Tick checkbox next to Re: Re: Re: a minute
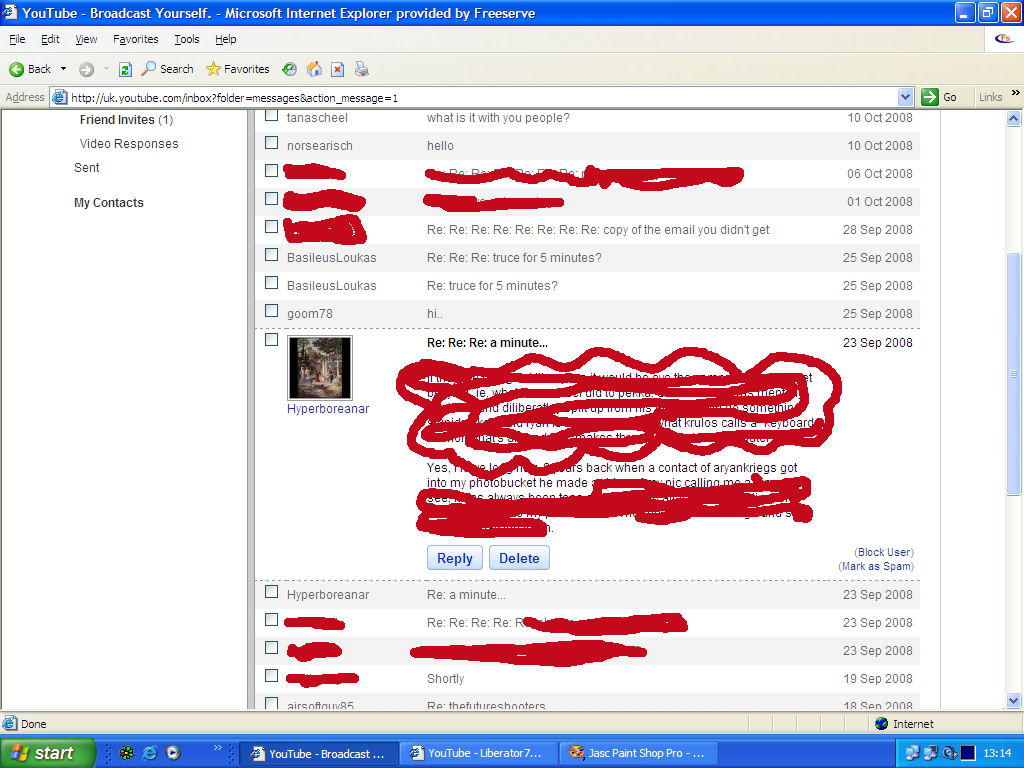The width and height of the screenshot is (1024, 768). click(272, 340)
